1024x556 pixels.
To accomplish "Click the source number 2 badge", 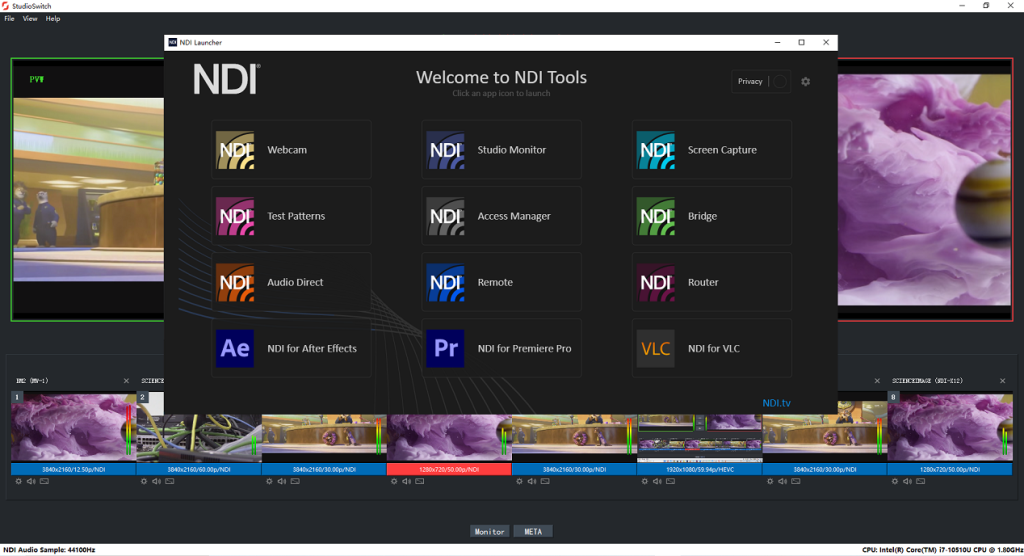I will pyautogui.click(x=142, y=397).
